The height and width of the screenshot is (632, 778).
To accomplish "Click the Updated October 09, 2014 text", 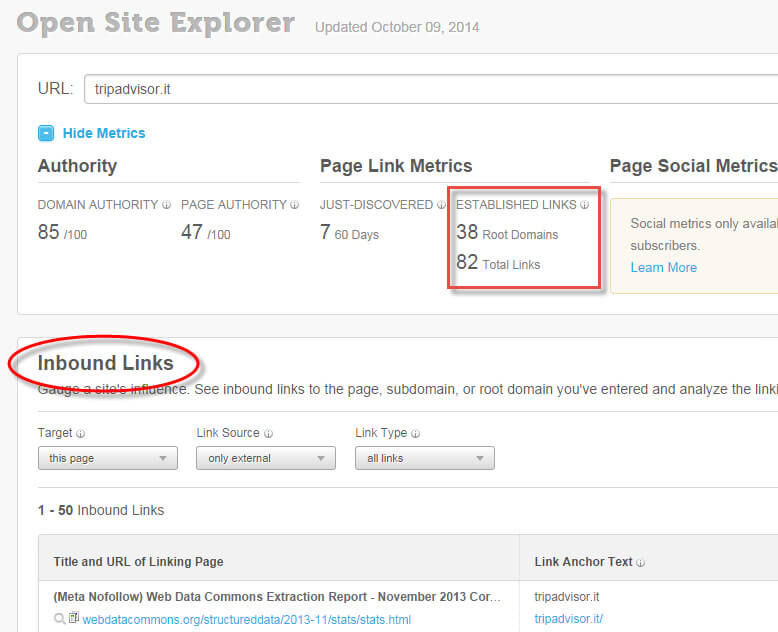I will pos(397,27).
